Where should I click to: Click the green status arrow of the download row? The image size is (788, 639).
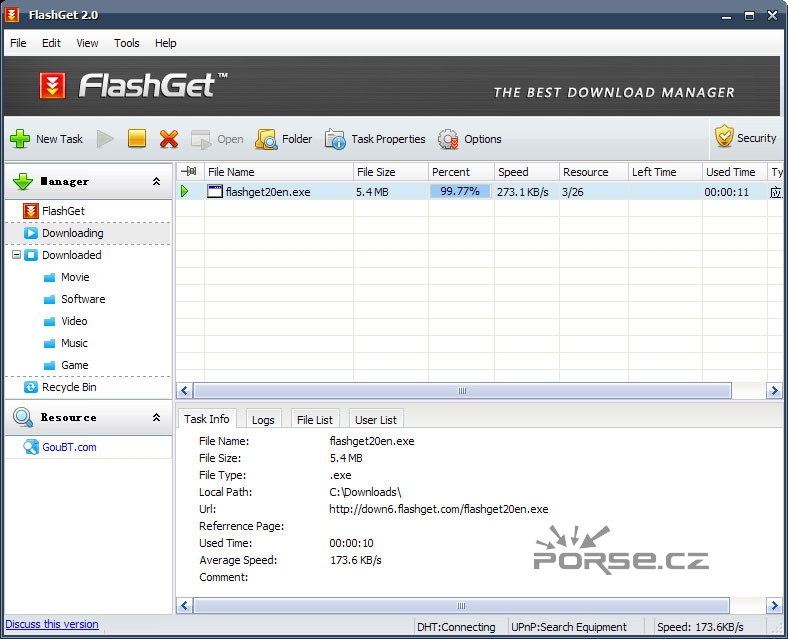tap(184, 191)
